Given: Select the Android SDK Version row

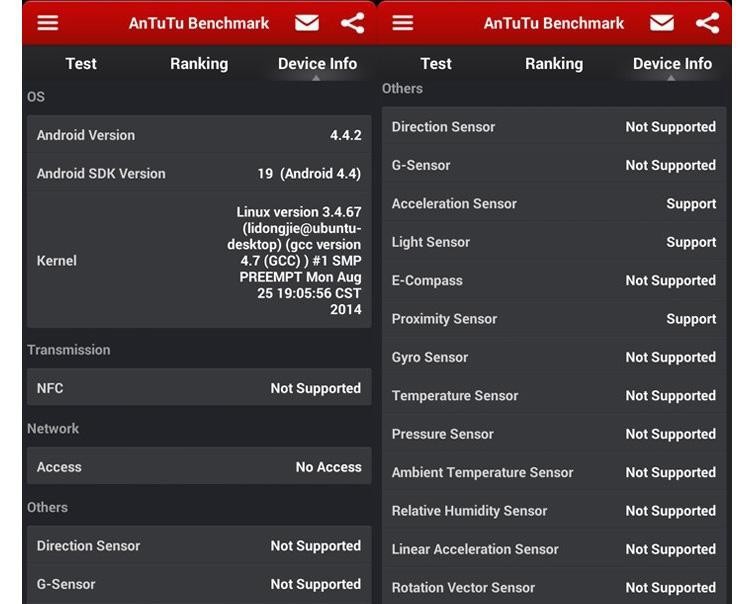Looking at the screenshot, I should point(198,173).
